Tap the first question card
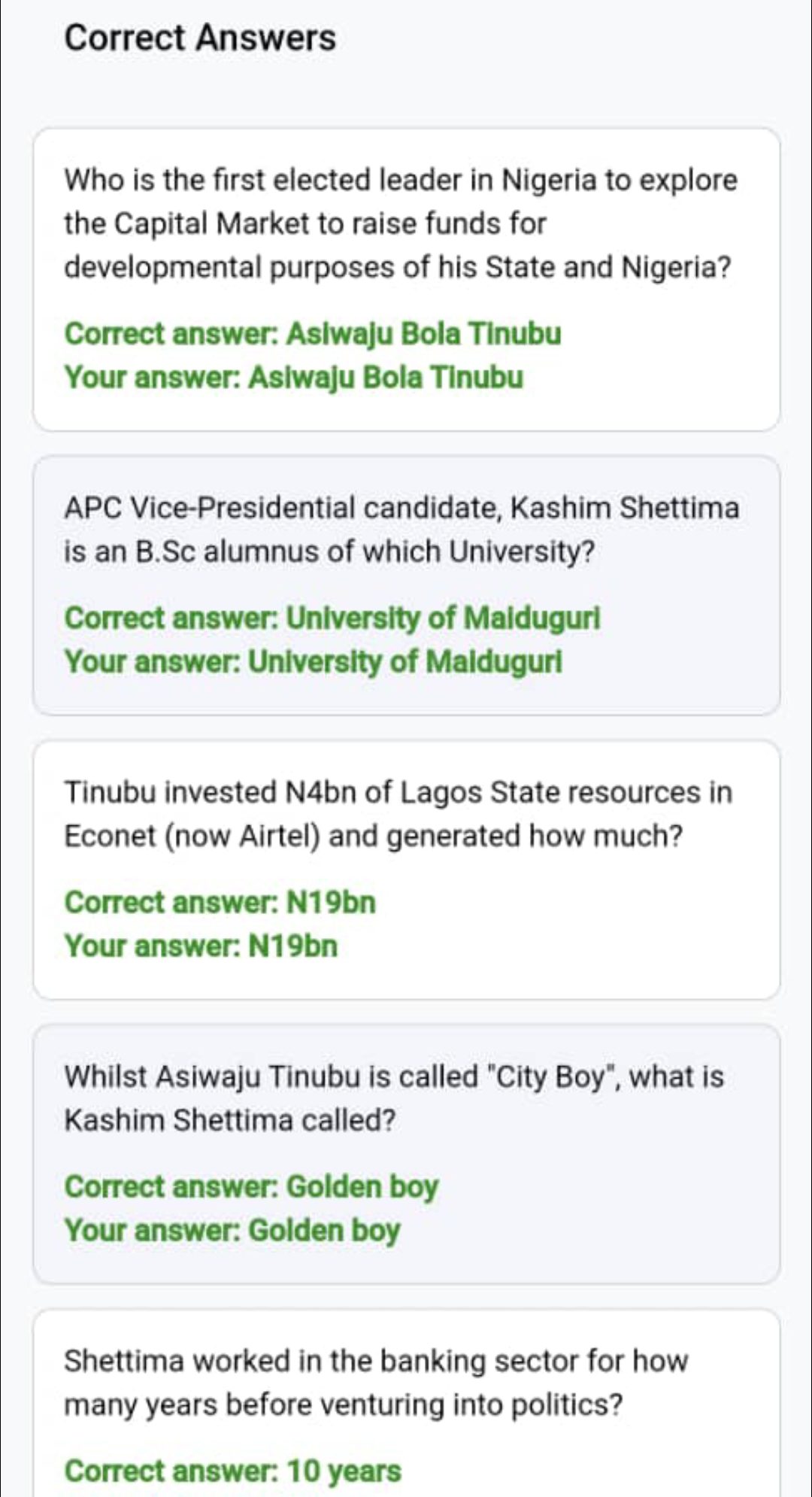This screenshot has height=1497, width=812. pyautogui.click(x=407, y=279)
